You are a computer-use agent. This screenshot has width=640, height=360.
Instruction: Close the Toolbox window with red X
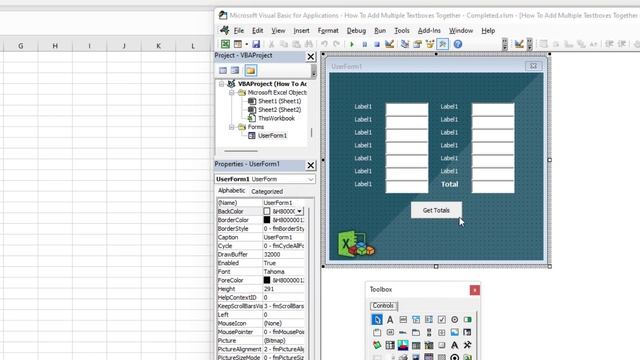[474, 290]
